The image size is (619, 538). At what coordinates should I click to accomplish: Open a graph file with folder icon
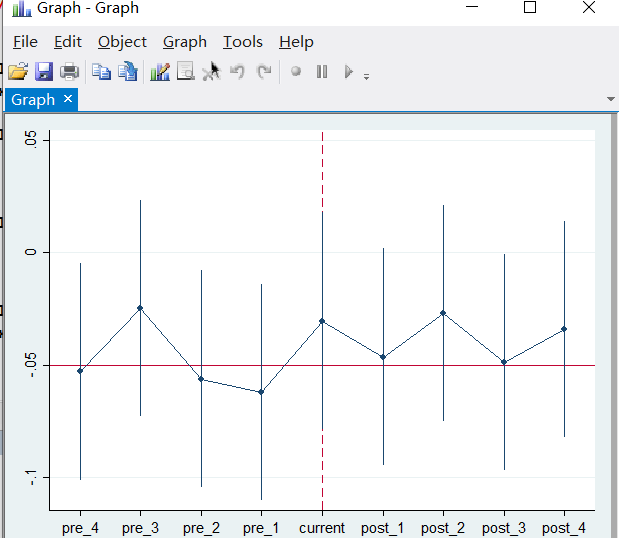18,71
